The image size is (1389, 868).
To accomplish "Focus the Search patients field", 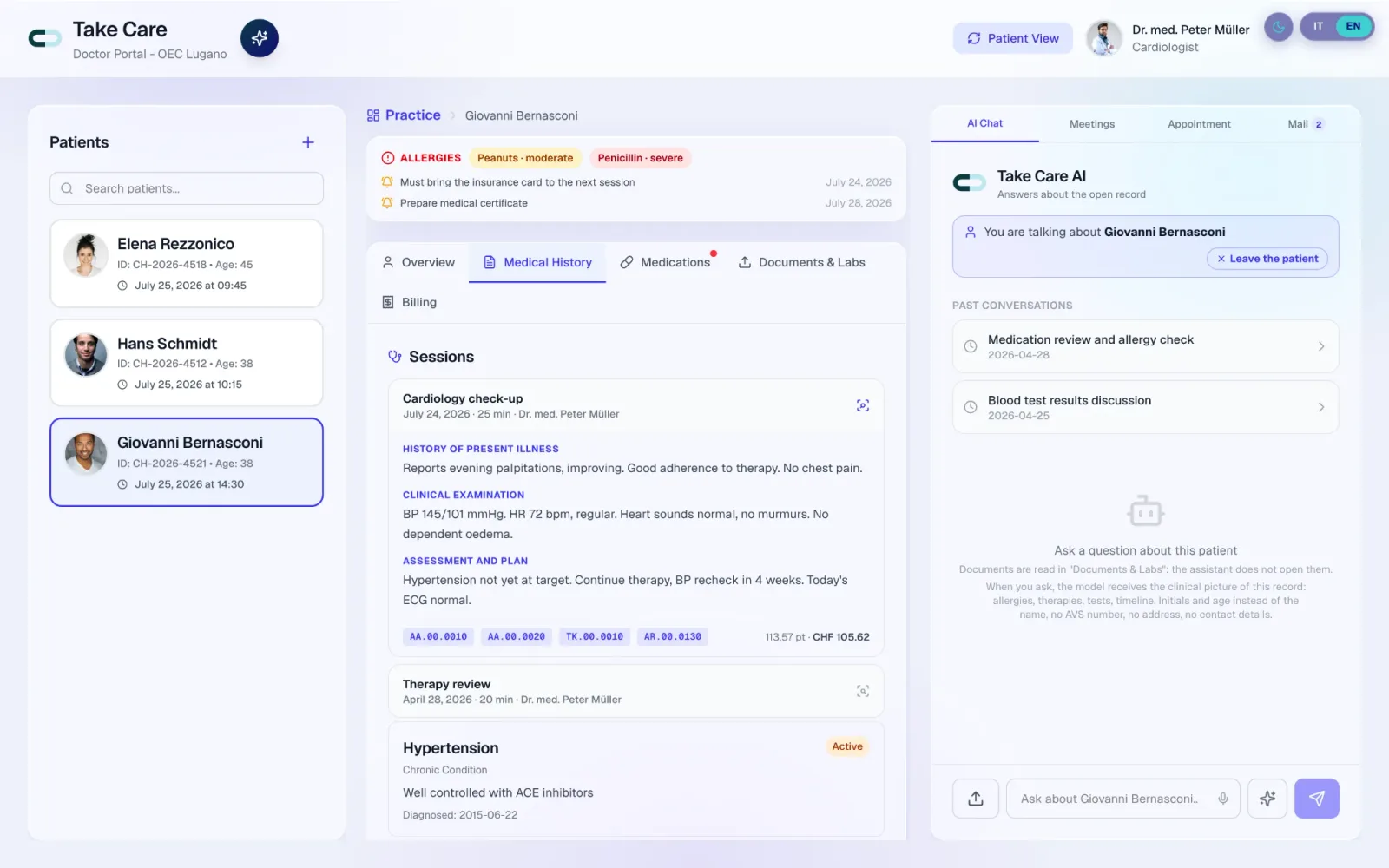I will pyautogui.click(x=187, y=188).
